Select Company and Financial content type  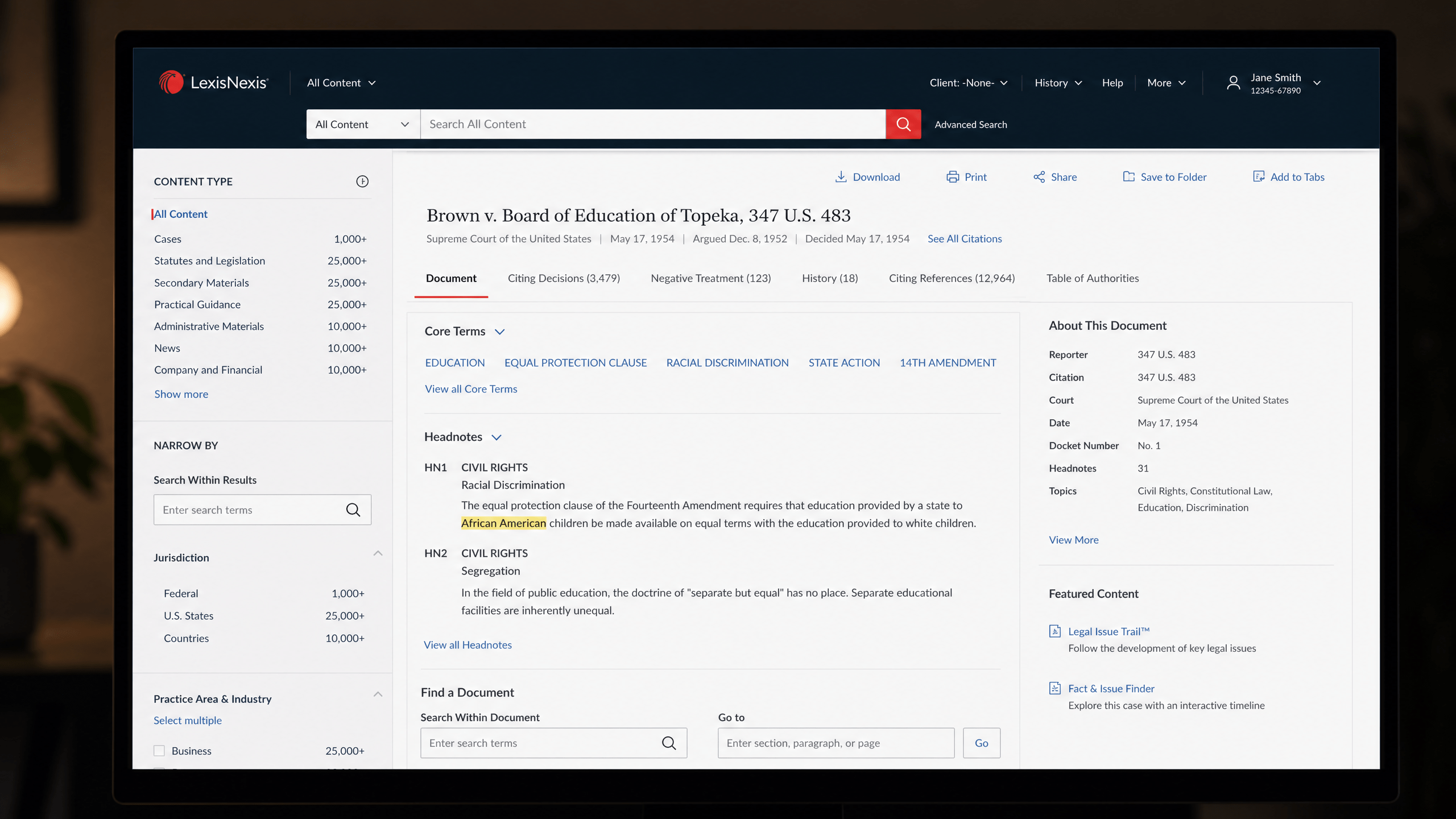tap(260, 370)
